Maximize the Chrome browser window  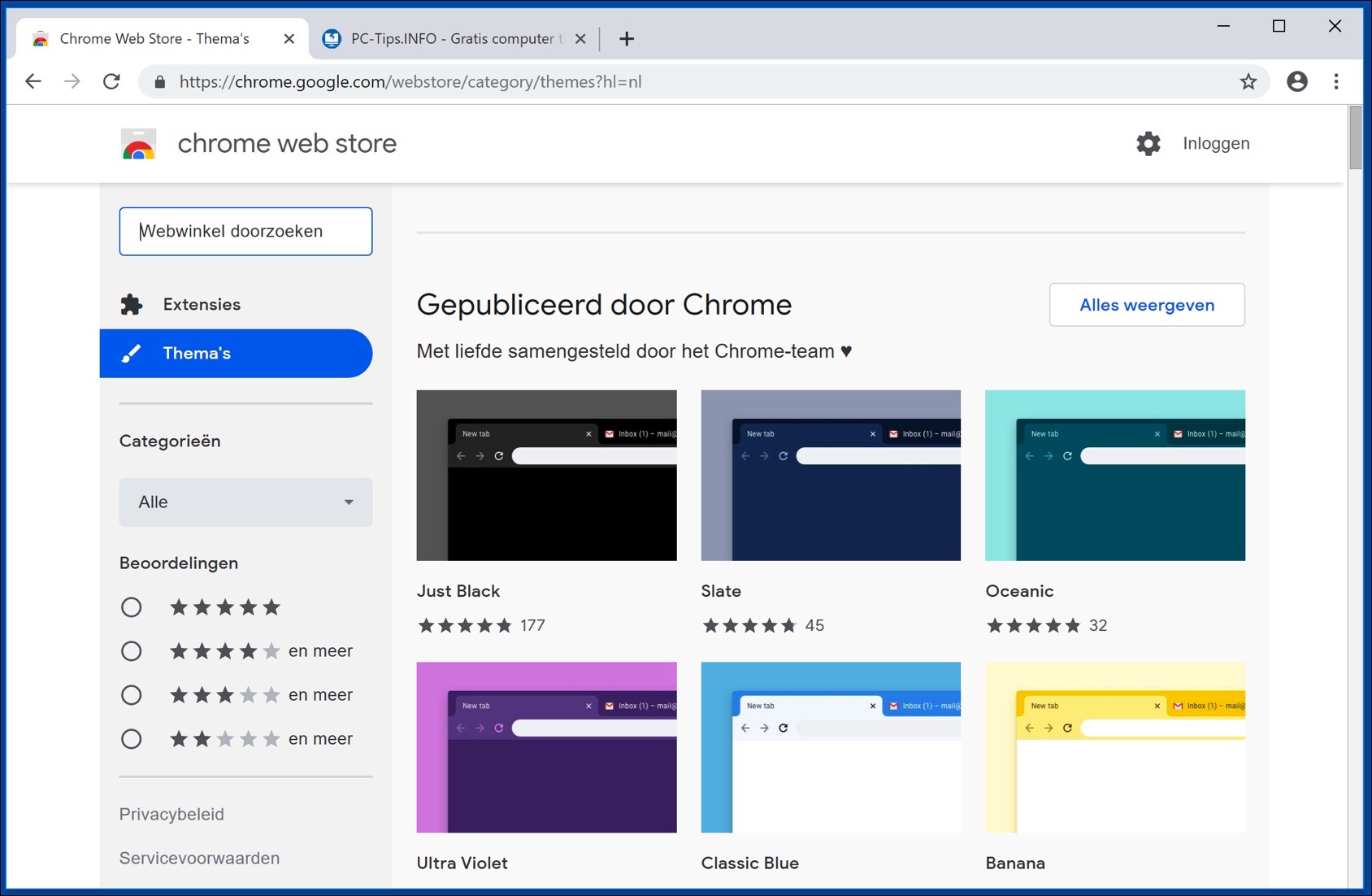click(x=1279, y=26)
